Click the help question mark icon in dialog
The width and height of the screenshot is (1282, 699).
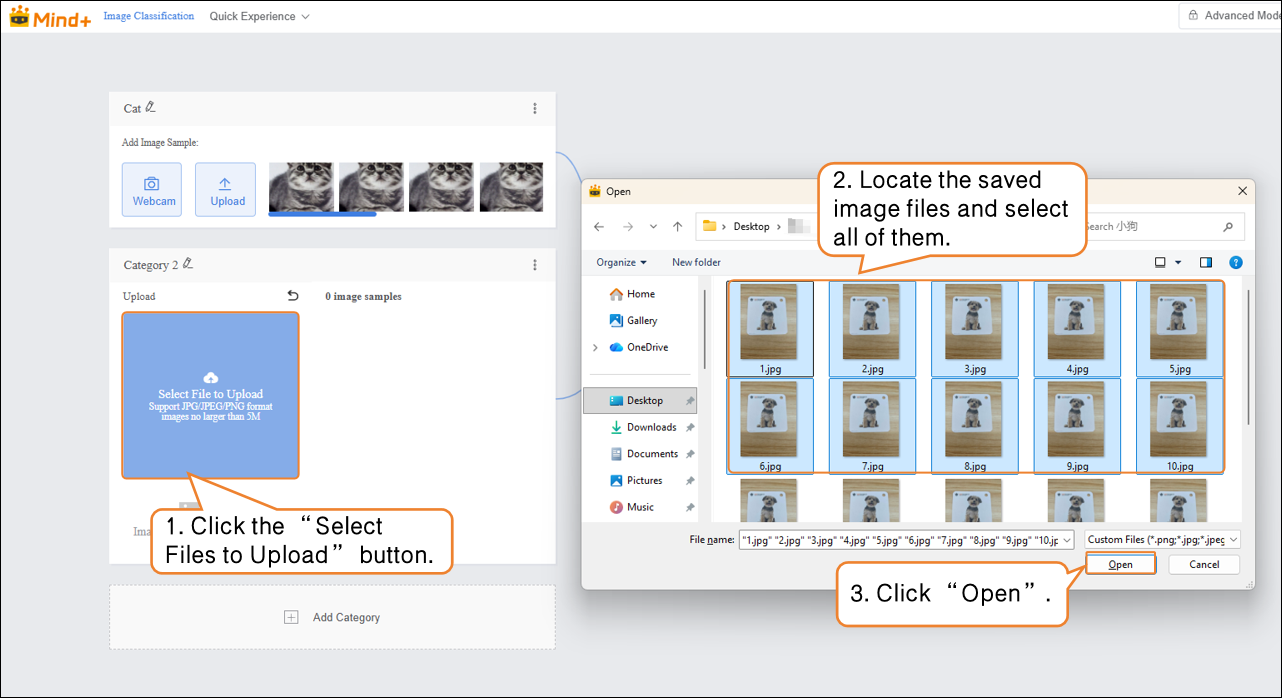(1236, 263)
